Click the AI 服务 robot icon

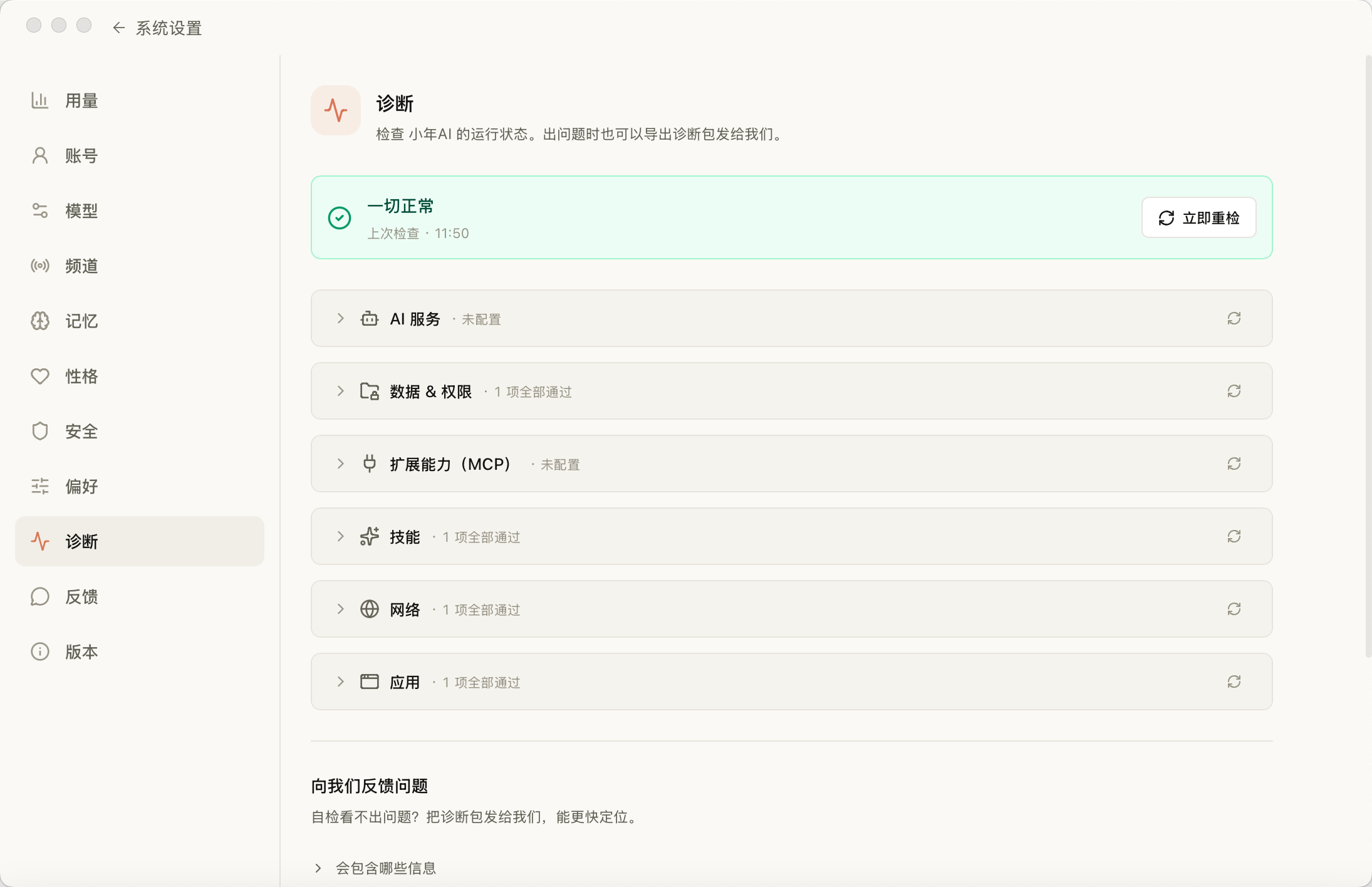[370, 318]
